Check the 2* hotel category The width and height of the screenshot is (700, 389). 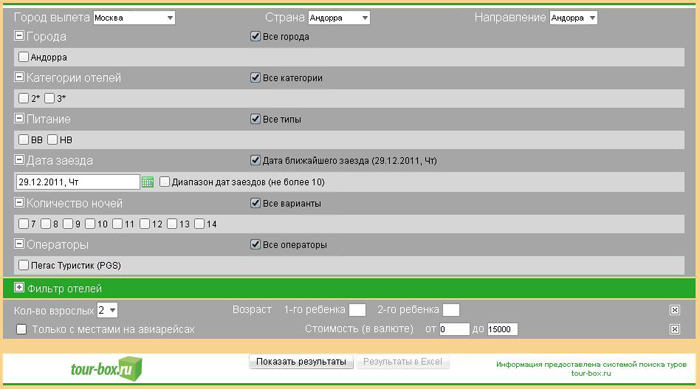coord(23,98)
